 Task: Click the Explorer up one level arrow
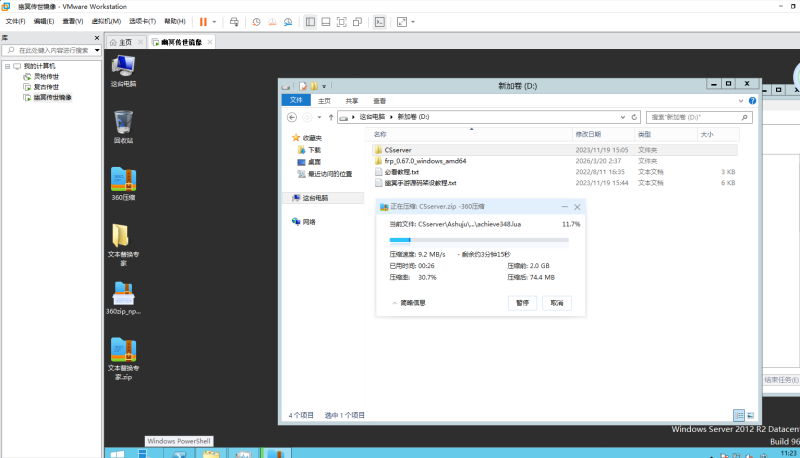coord(331,117)
